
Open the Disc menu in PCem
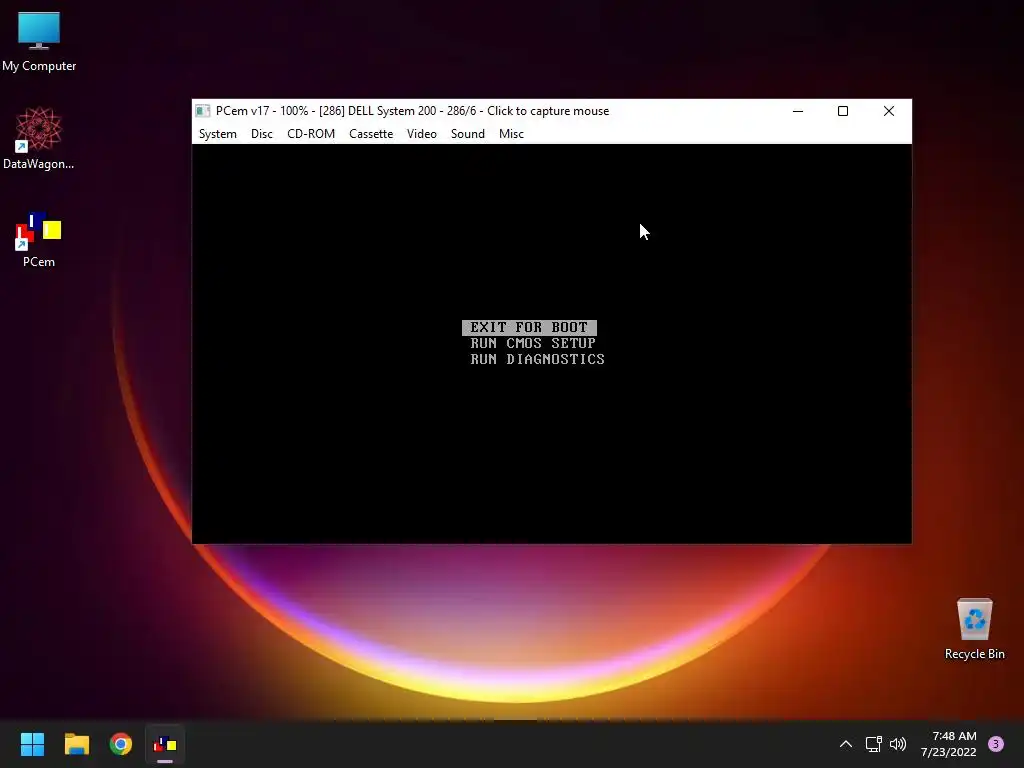pyautogui.click(x=262, y=134)
